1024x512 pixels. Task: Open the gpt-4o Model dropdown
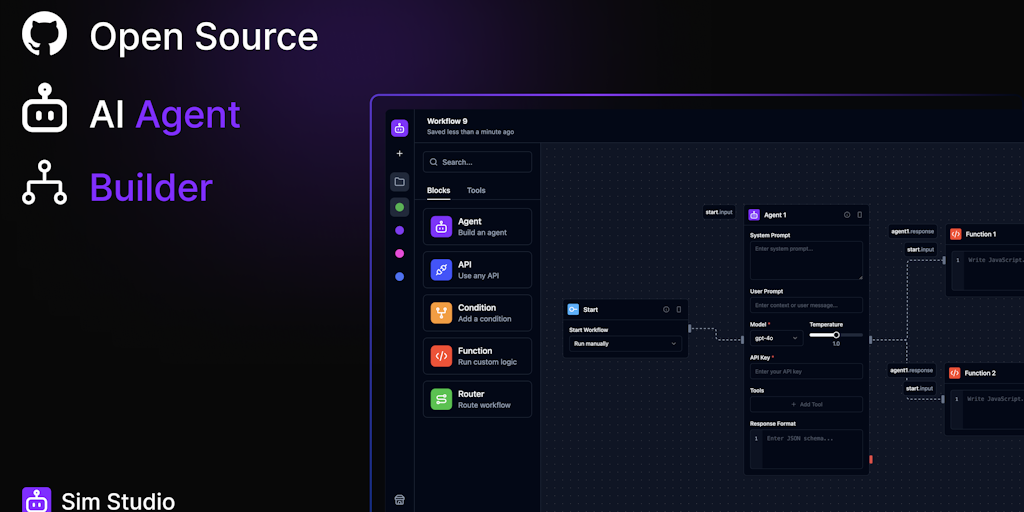(x=776, y=338)
